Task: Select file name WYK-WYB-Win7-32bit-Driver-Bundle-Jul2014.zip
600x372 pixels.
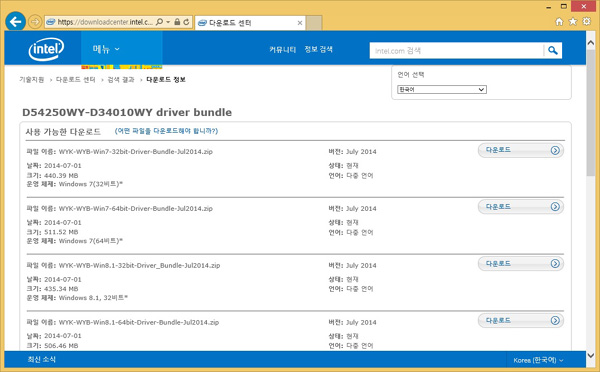Action: [135, 152]
